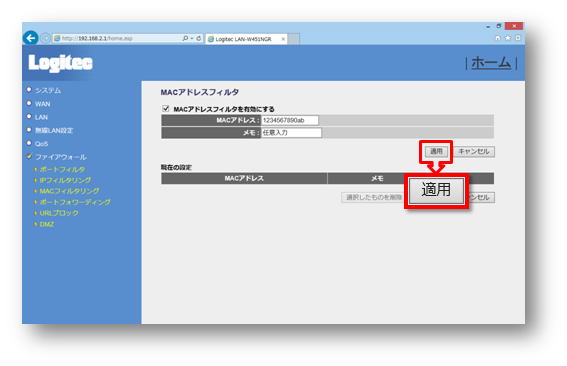Click the 現在の設定 section label
567x366 pixels.
pos(176,167)
